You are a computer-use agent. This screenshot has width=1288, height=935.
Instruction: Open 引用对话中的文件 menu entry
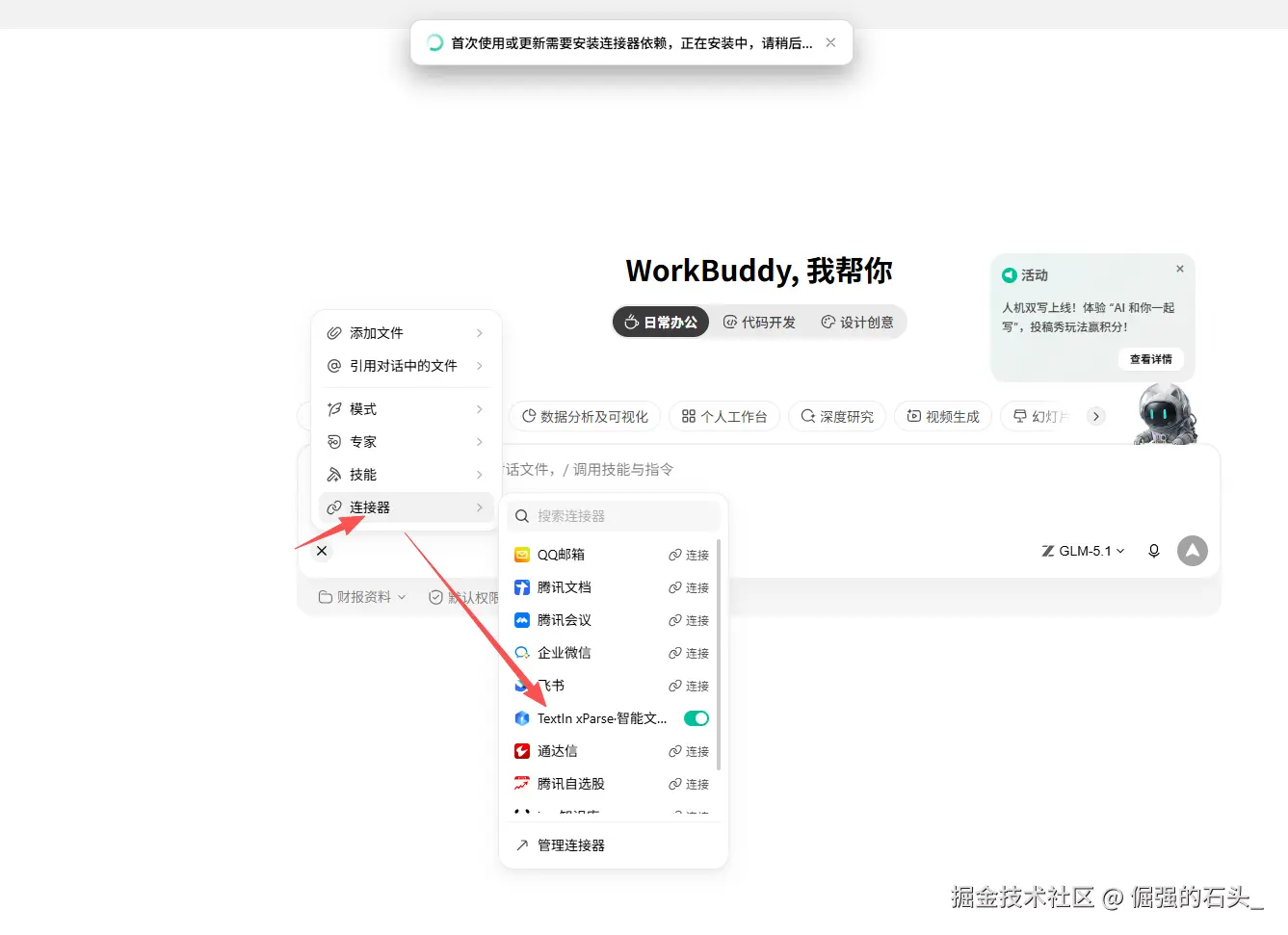406,366
